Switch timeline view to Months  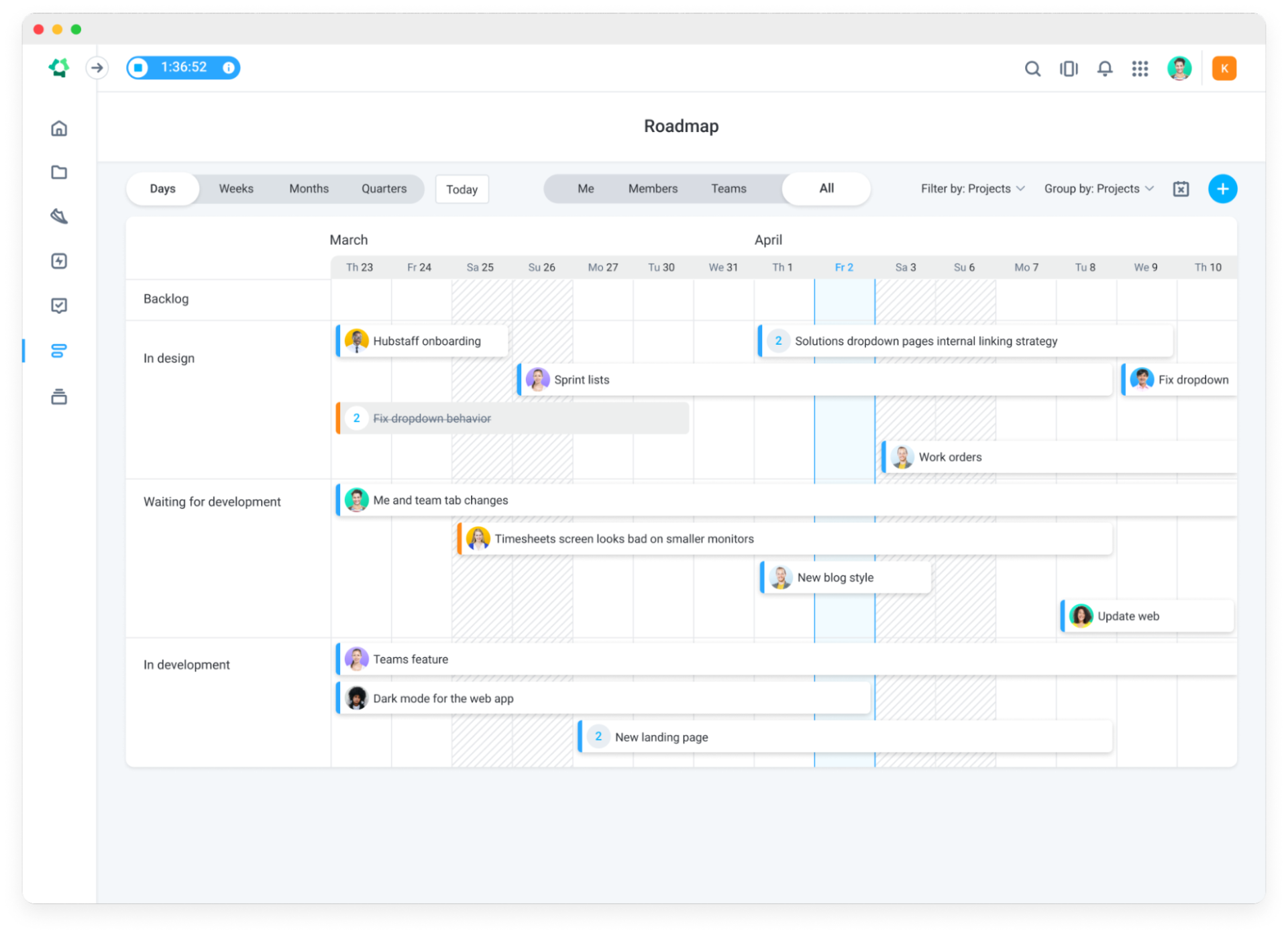click(x=309, y=188)
